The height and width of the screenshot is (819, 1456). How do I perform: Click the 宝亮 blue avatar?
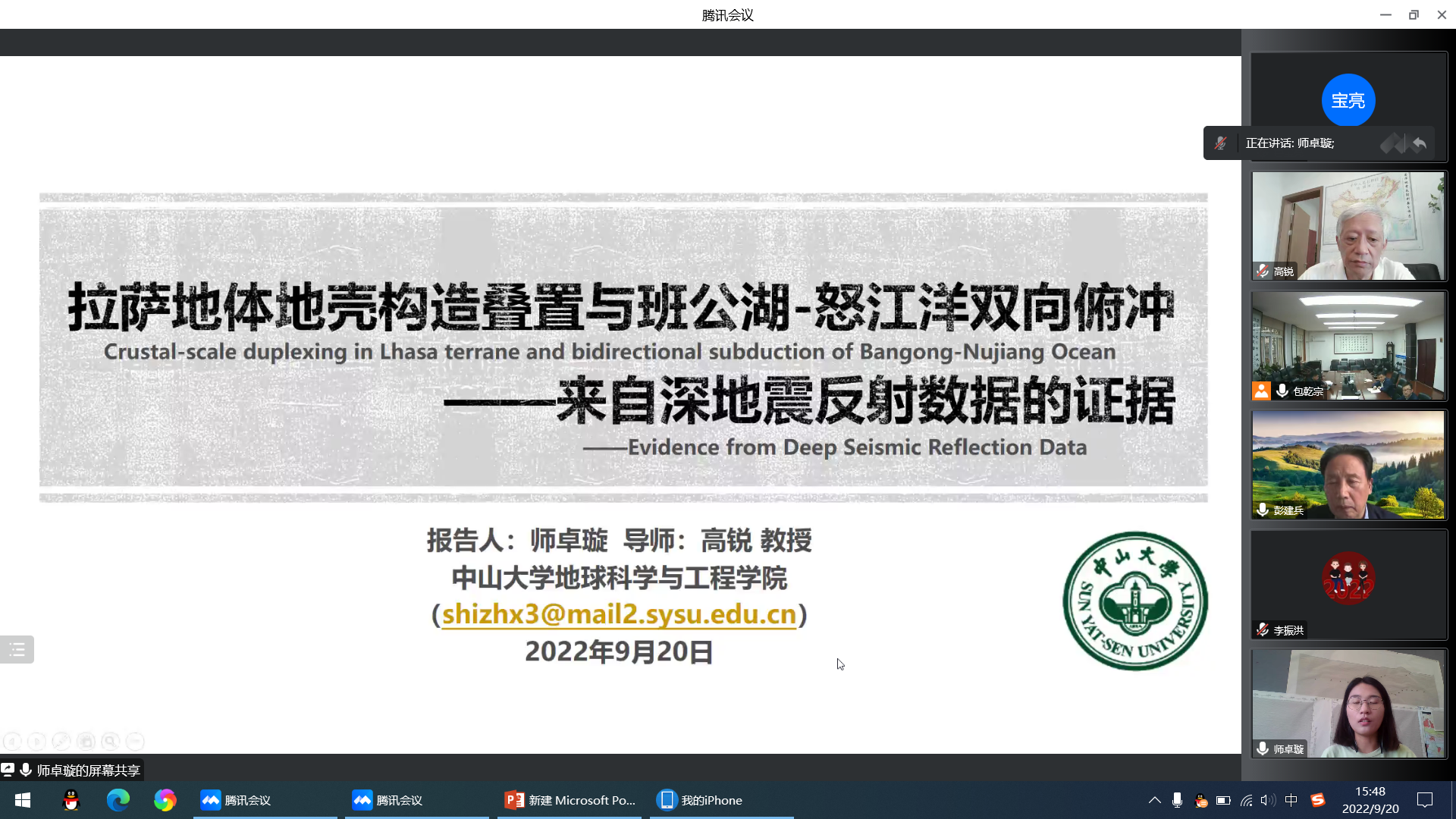tap(1348, 100)
